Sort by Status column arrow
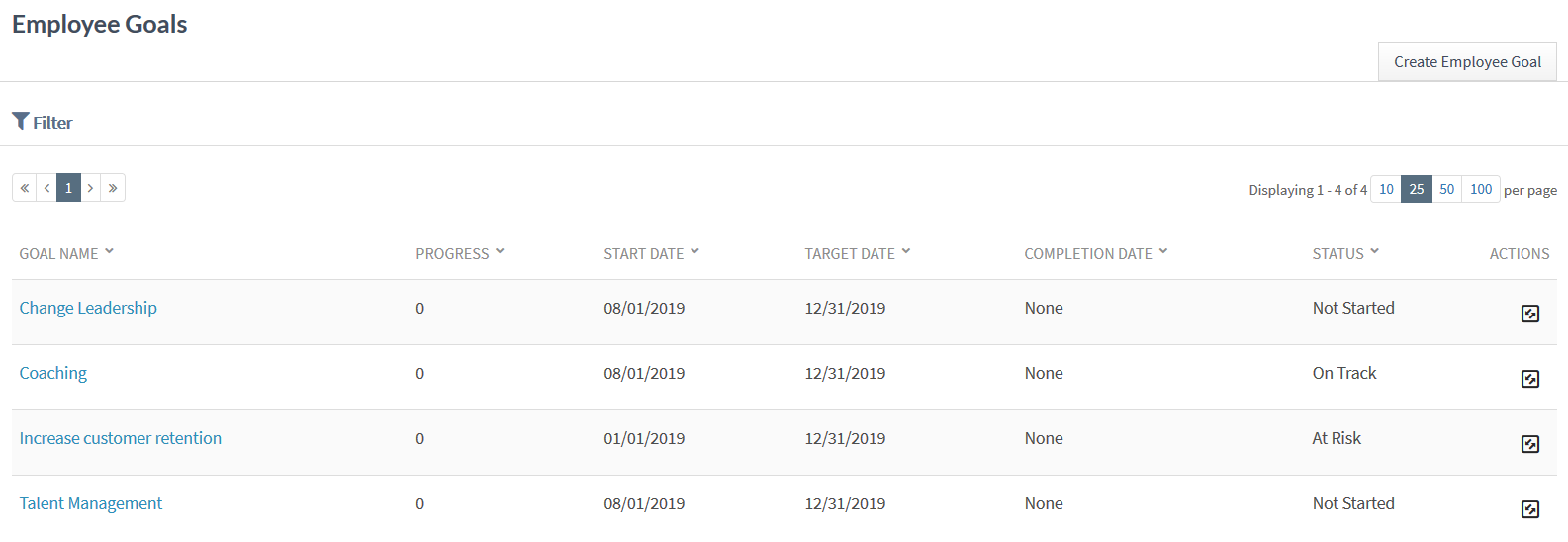Viewport: 1568px width, 542px height. 1375,251
